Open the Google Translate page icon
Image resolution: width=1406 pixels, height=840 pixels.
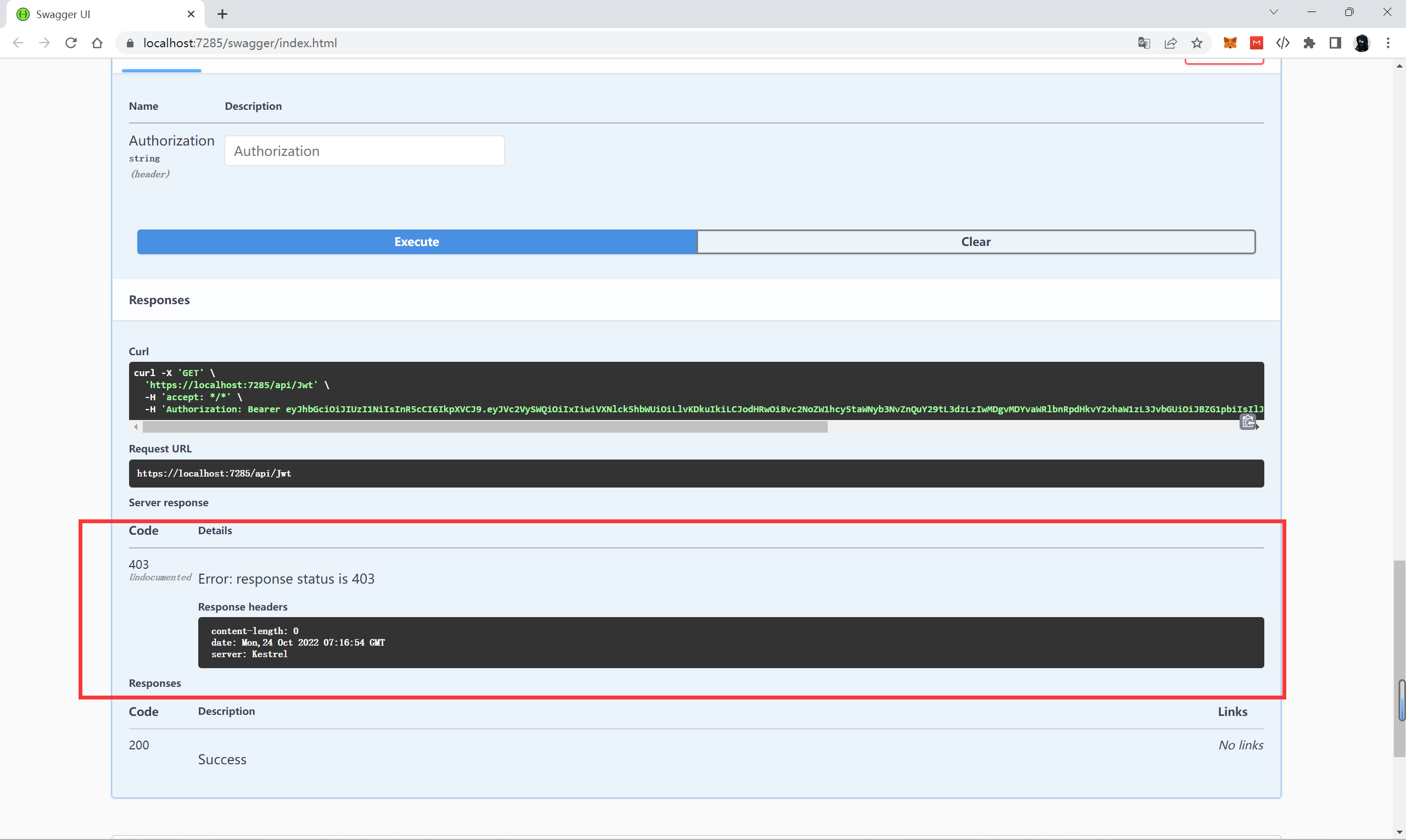1143,43
